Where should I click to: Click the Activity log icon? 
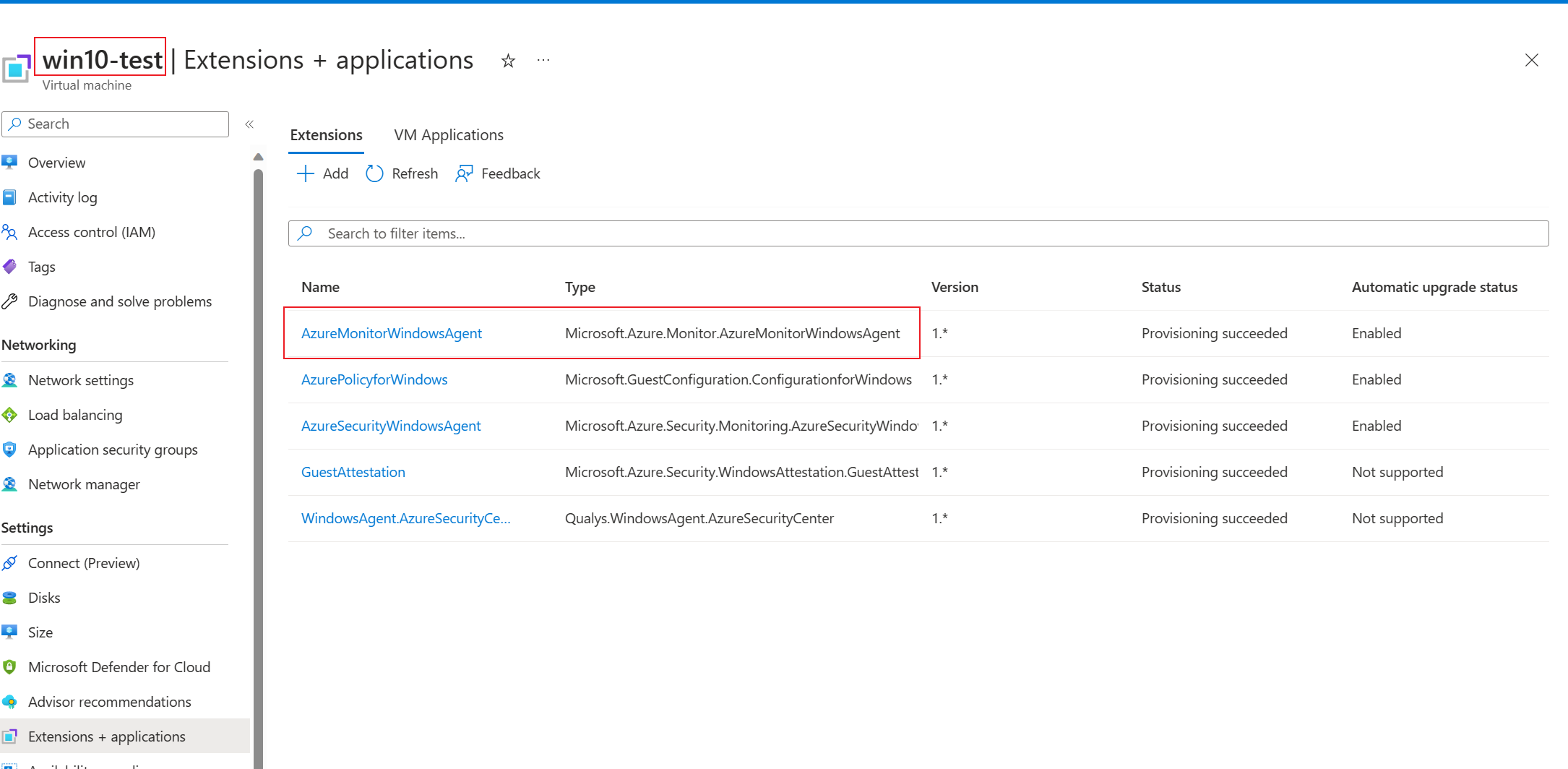click(x=9, y=197)
